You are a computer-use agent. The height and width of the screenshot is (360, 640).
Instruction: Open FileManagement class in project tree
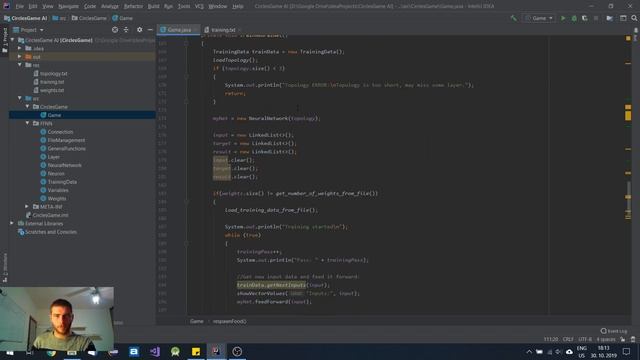pos(66,140)
